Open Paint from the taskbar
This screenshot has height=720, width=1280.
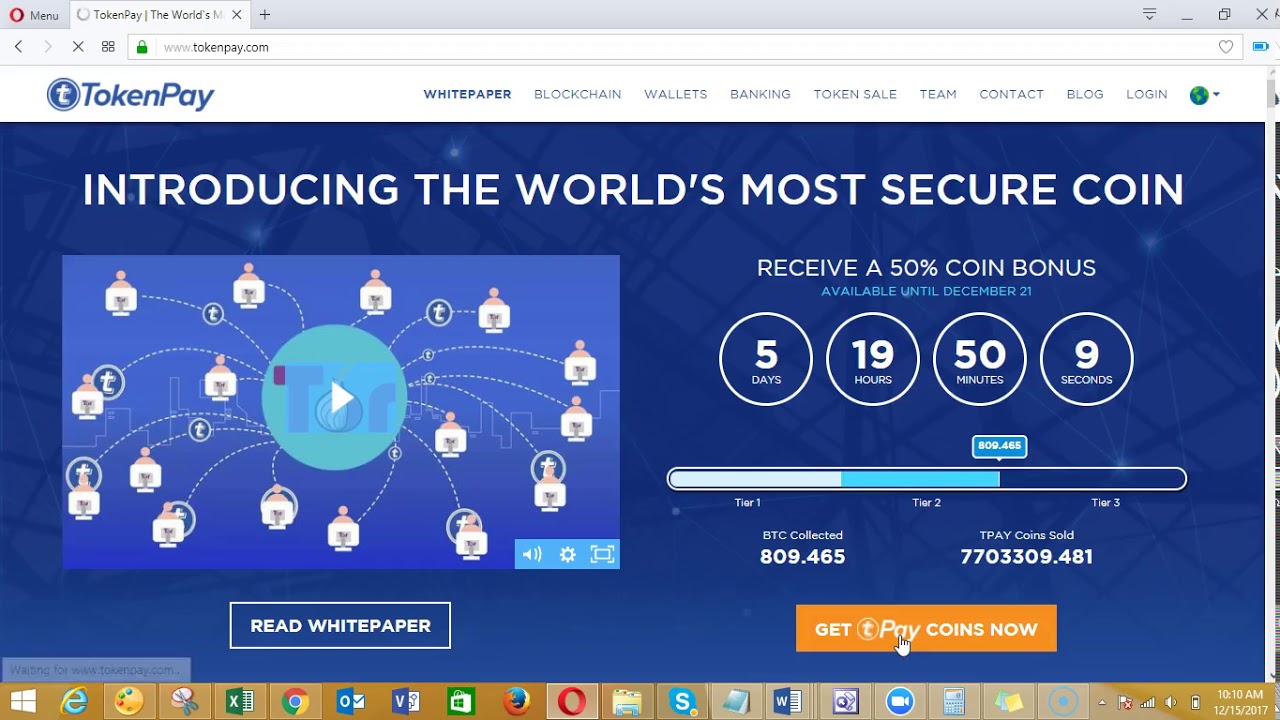click(130, 702)
